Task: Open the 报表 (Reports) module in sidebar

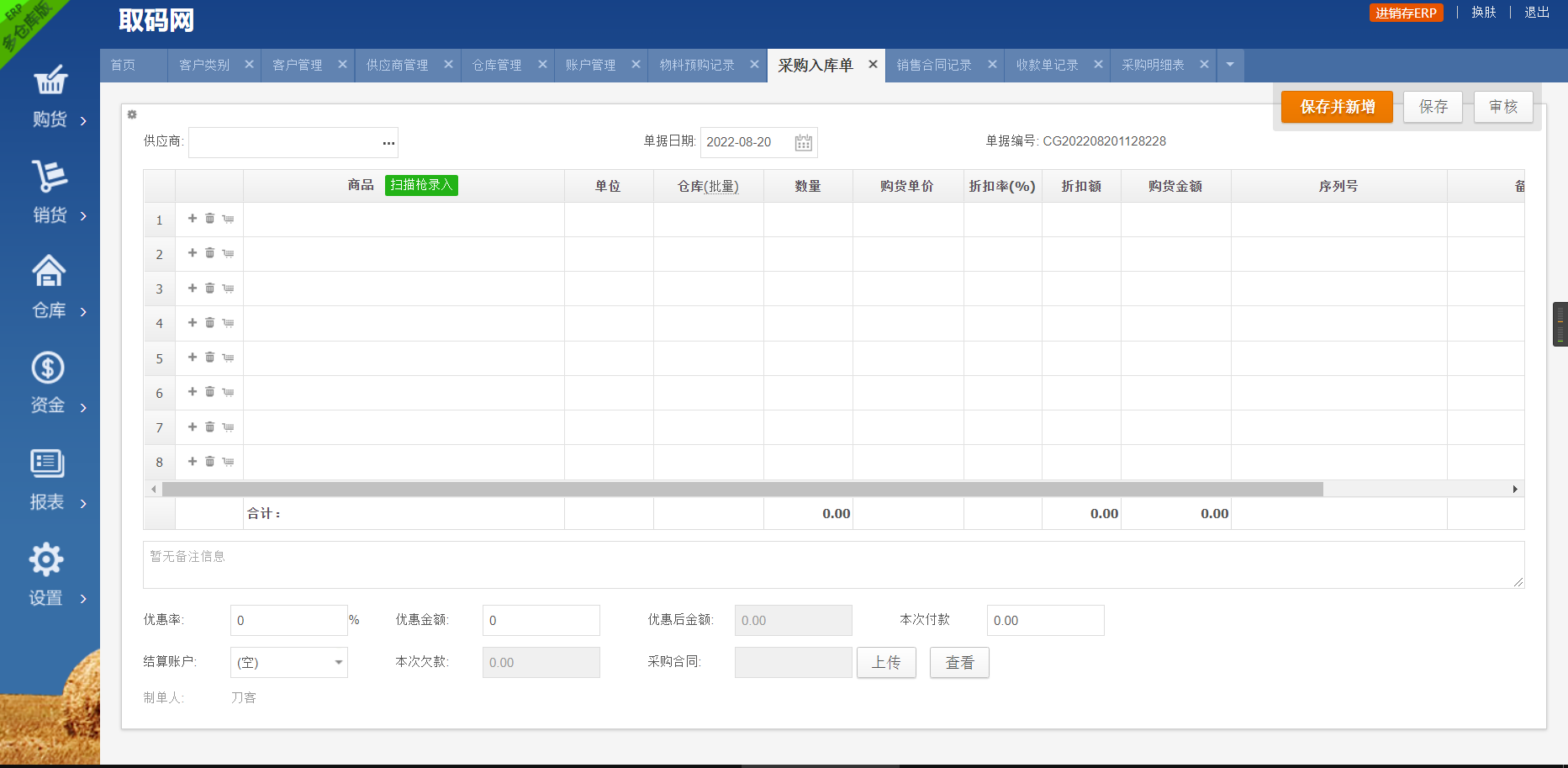Action: (x=50, y=480)
